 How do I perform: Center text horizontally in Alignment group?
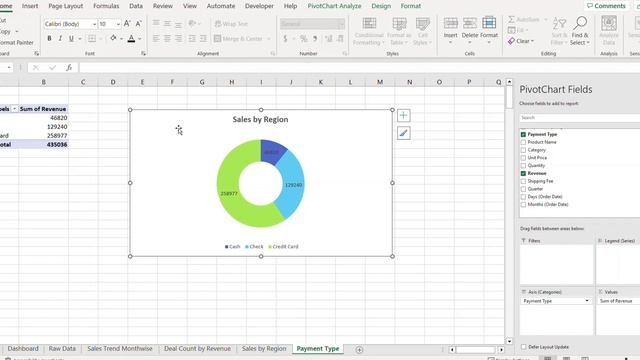pyautogui.click(x=167, y=38)
